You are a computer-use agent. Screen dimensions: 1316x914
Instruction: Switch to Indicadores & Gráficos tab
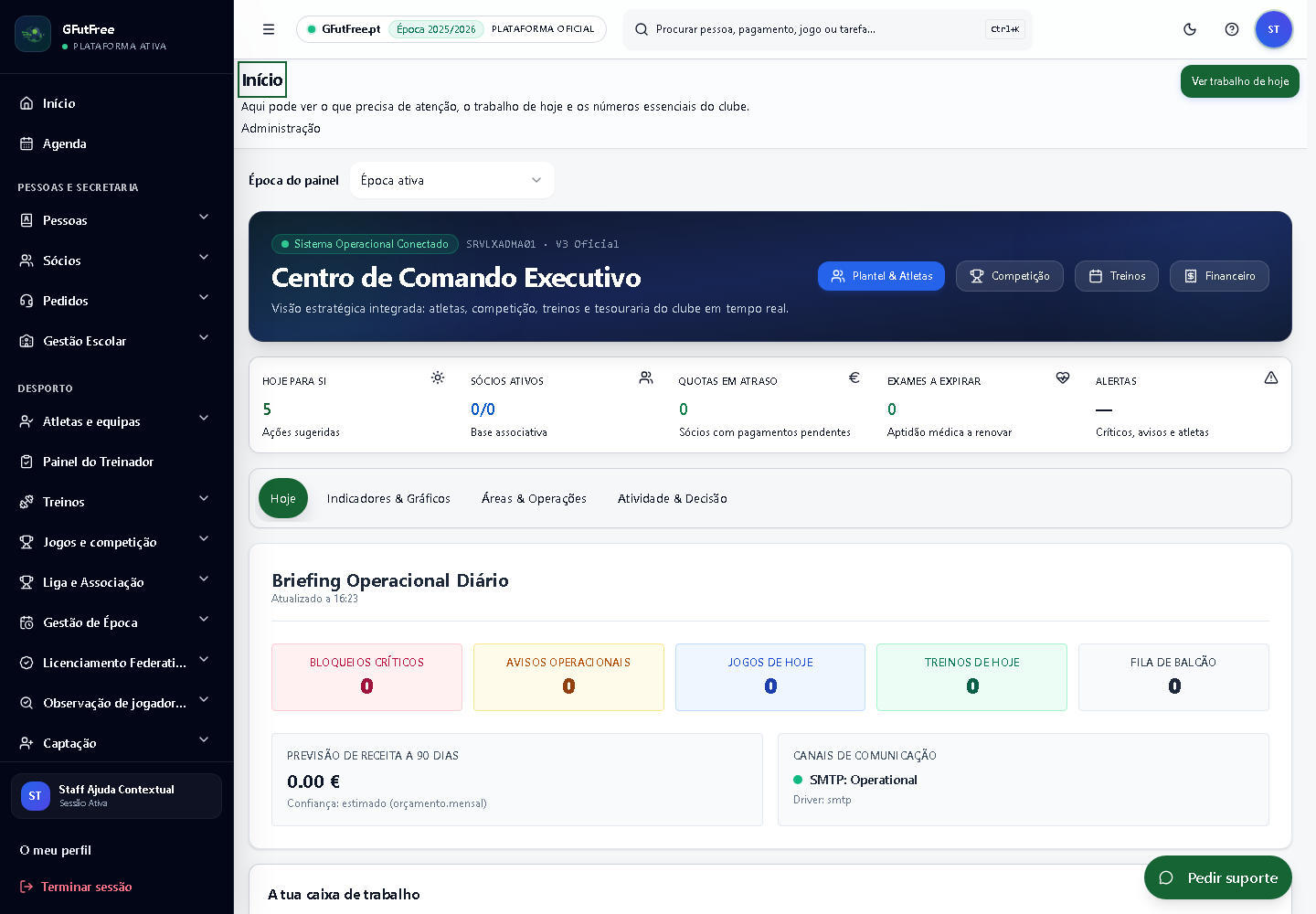tap(388, 498)
